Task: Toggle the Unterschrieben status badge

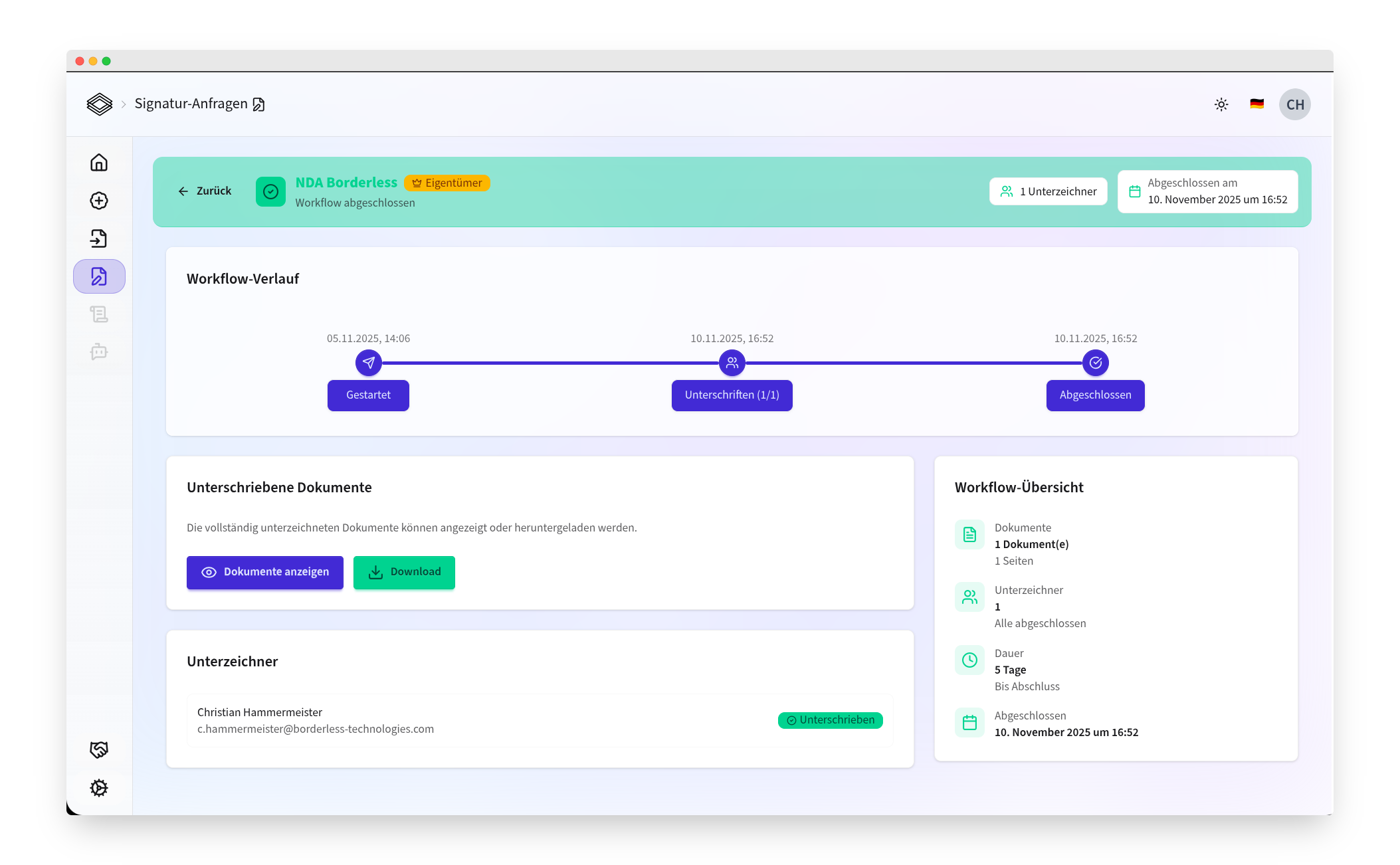Action: (x=830, y=720)
